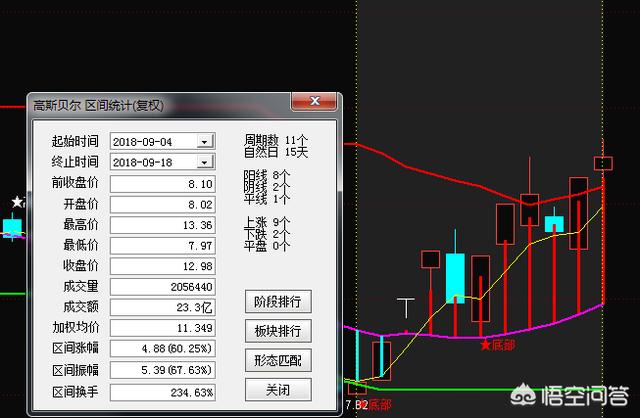Open the 起始时间 date dropdown arrow
Image resolution: width=640 pixels, height=418 pixels.
coord(205,142)
